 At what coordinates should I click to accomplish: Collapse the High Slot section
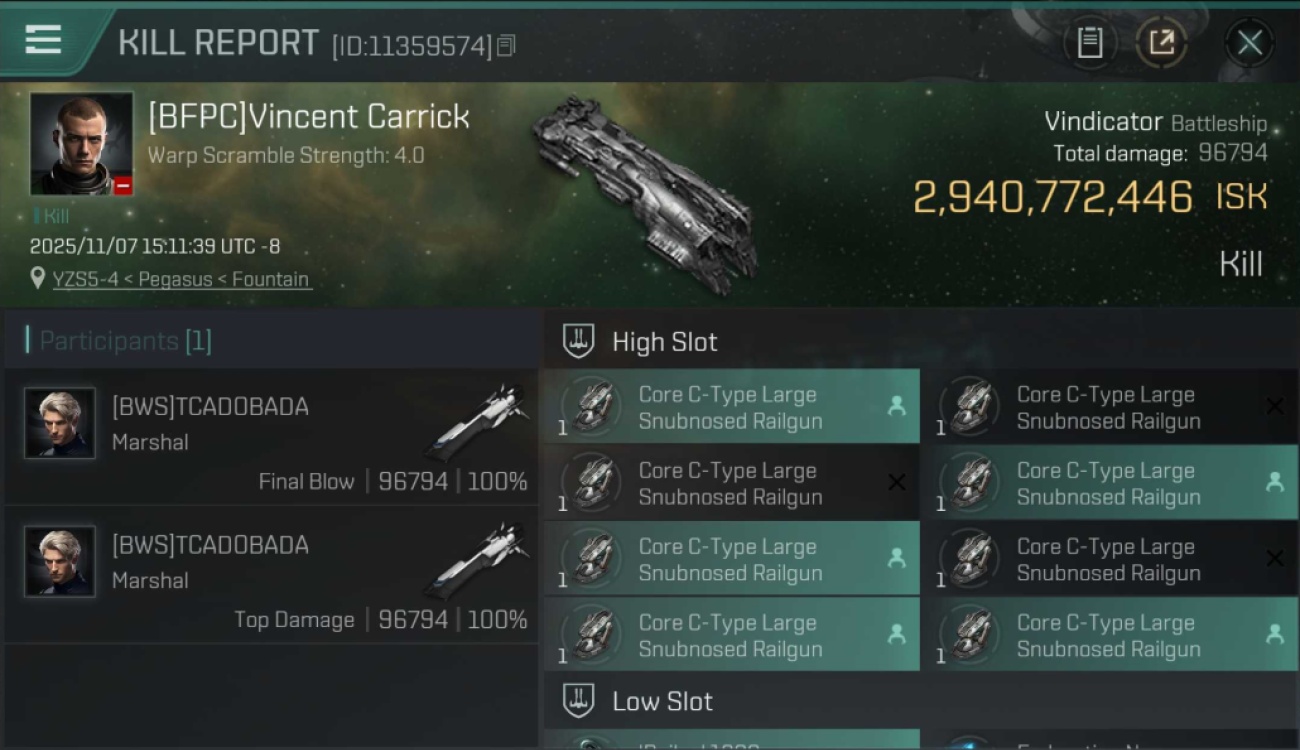[578, 341]
